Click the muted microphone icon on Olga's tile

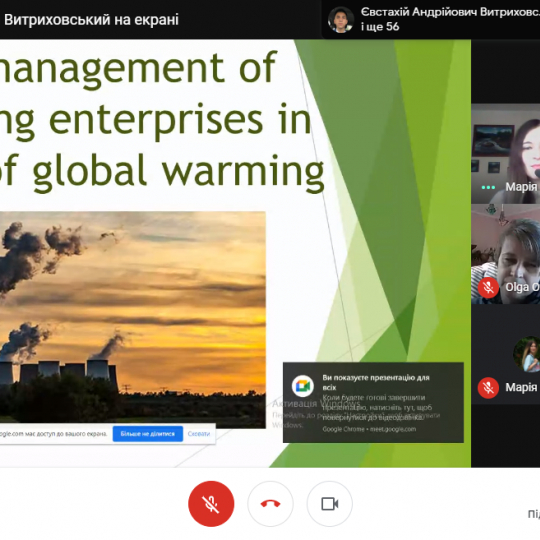coord(488,287)
